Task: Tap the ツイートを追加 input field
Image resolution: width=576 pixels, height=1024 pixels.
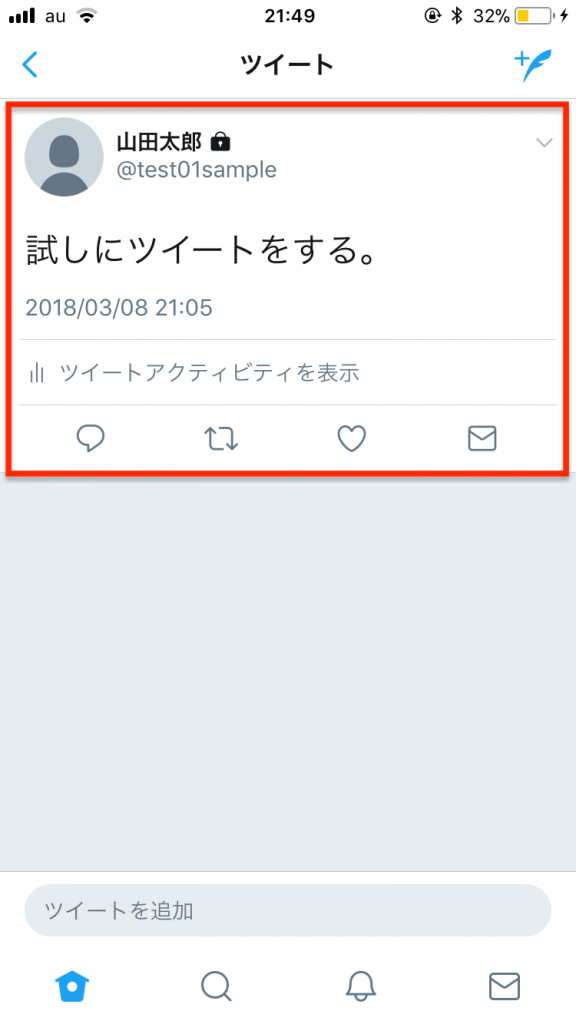Action: 288,910
